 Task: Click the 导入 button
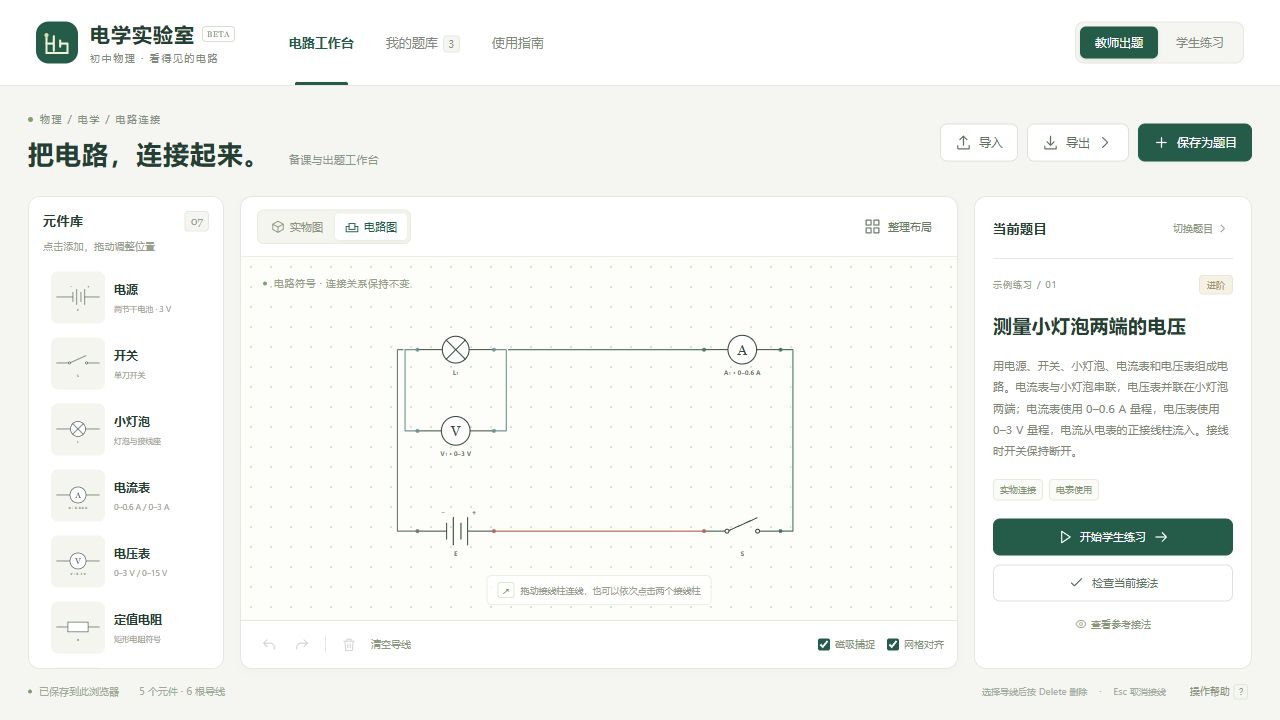979,143
